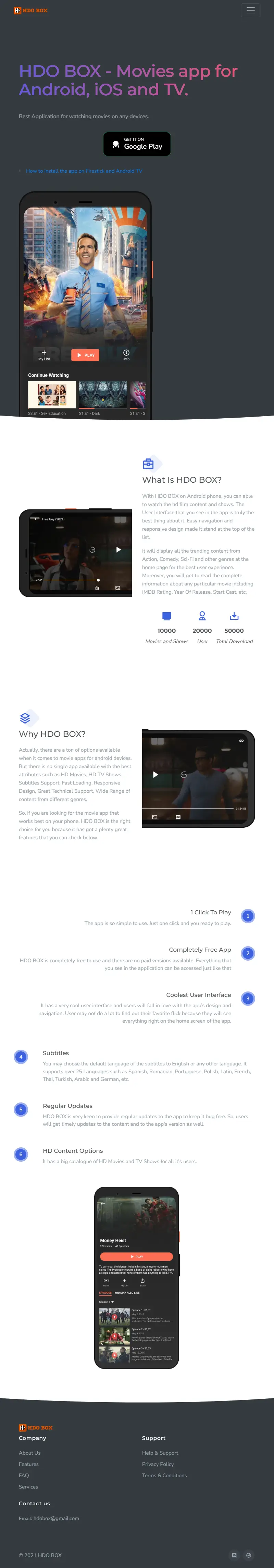The width and height of the screenshot is (274, 1568).
Task: Click the numbered circle 3 beside Coolest User Interface
Action: pyautogui.click(x=248, y=999)
